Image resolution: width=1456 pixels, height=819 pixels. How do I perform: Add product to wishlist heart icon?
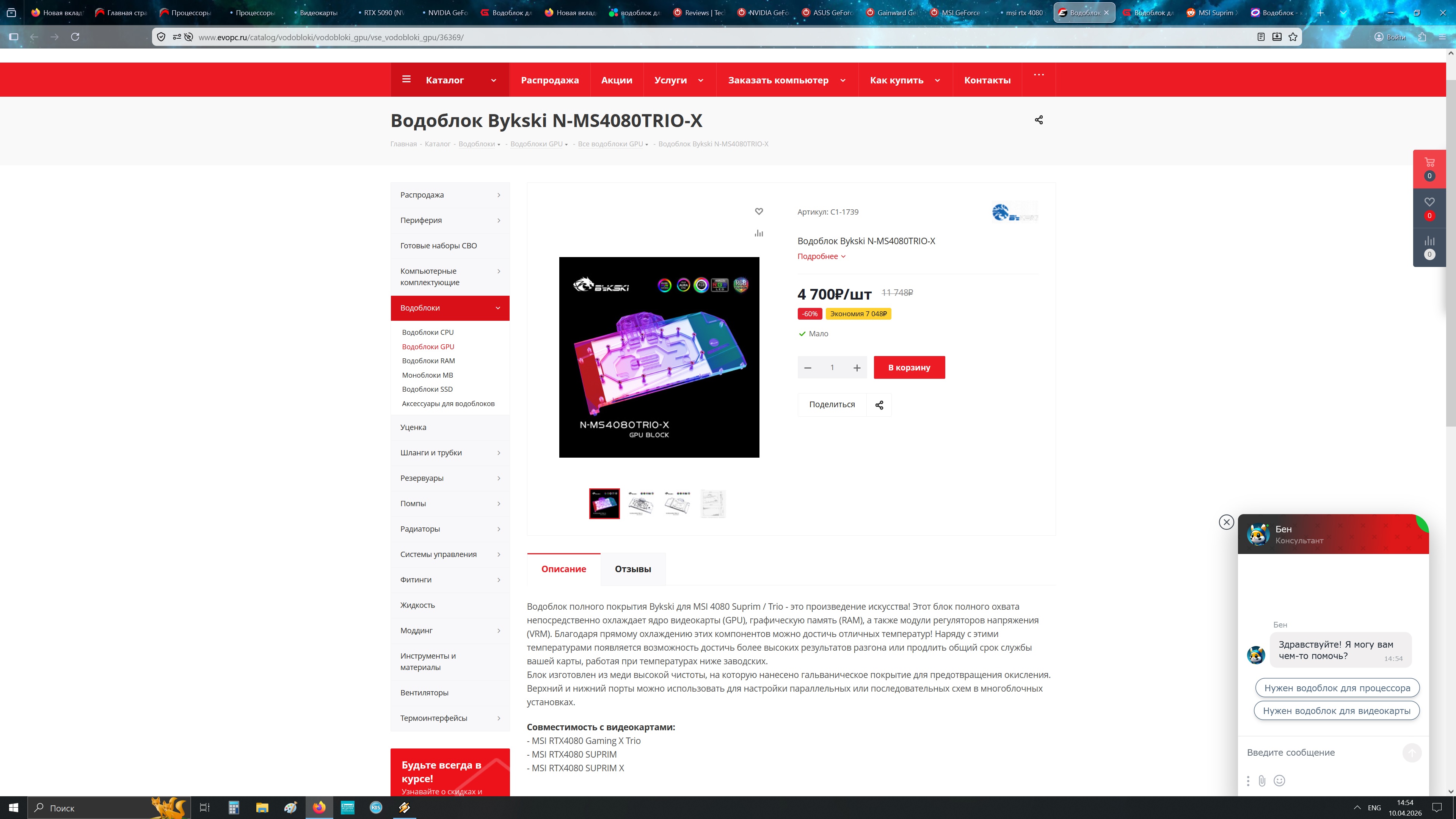[758, 212]
